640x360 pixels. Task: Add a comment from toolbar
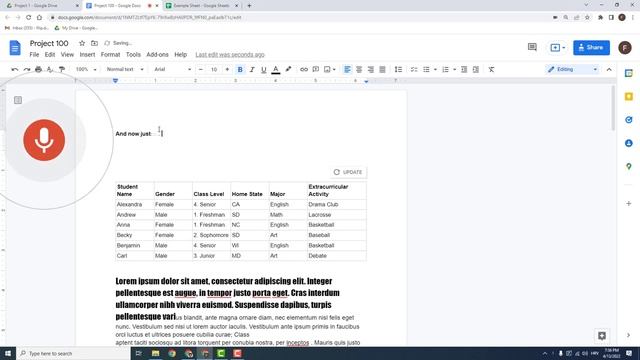point(316,69)
